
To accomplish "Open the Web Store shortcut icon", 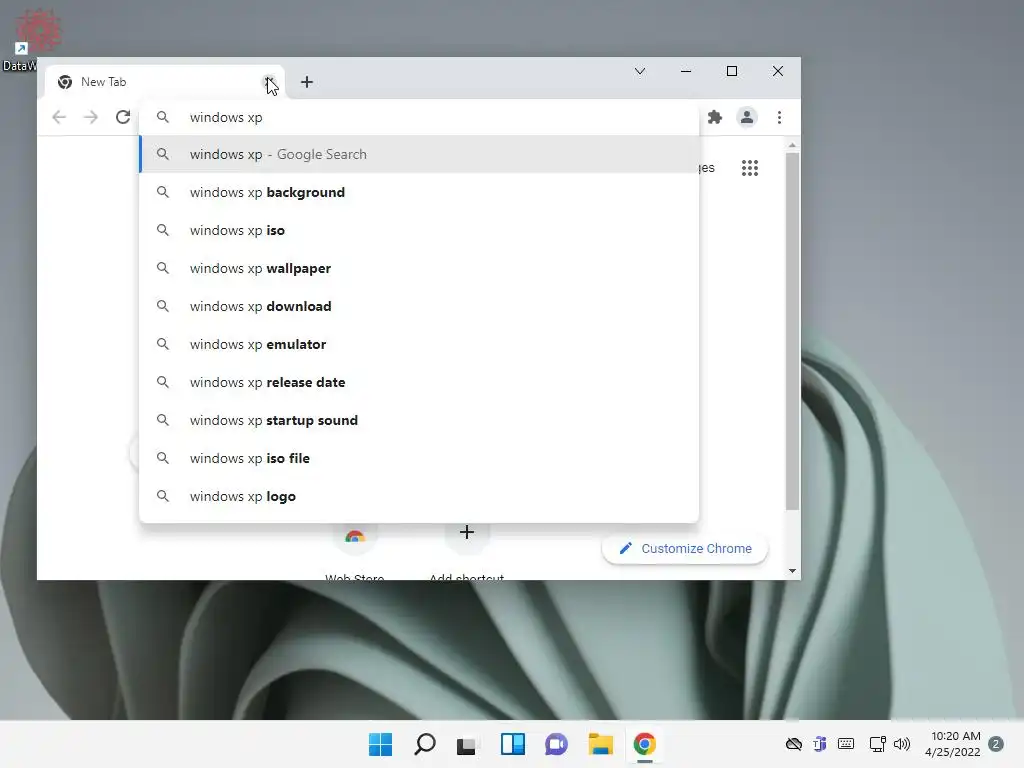I will [355, 537].
